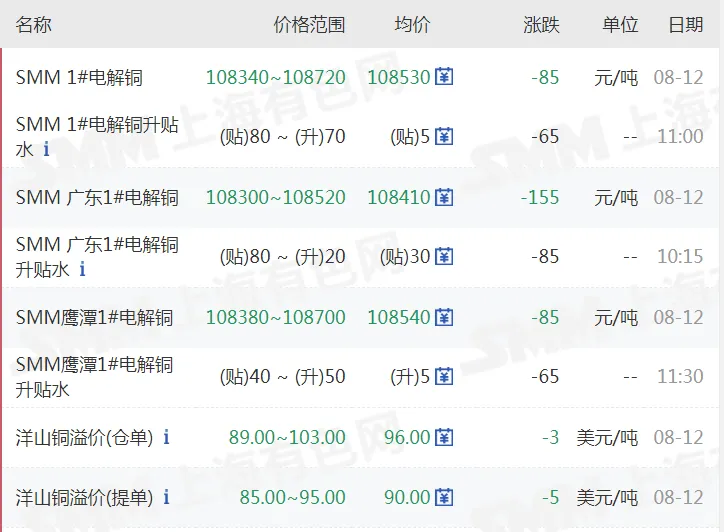Open the 洋山铜溢价(仓单) product link
This screenshot has height=532, width=724.
(84, 437)
